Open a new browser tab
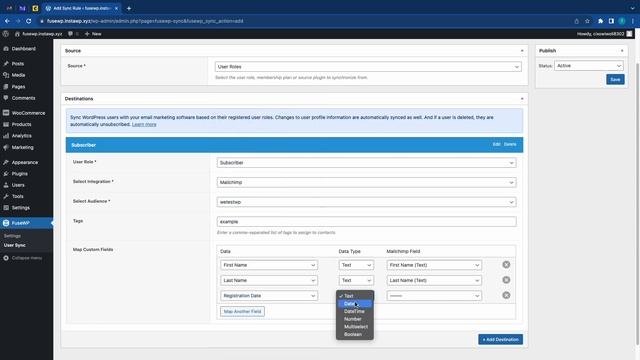 click(x=129, y=8)
